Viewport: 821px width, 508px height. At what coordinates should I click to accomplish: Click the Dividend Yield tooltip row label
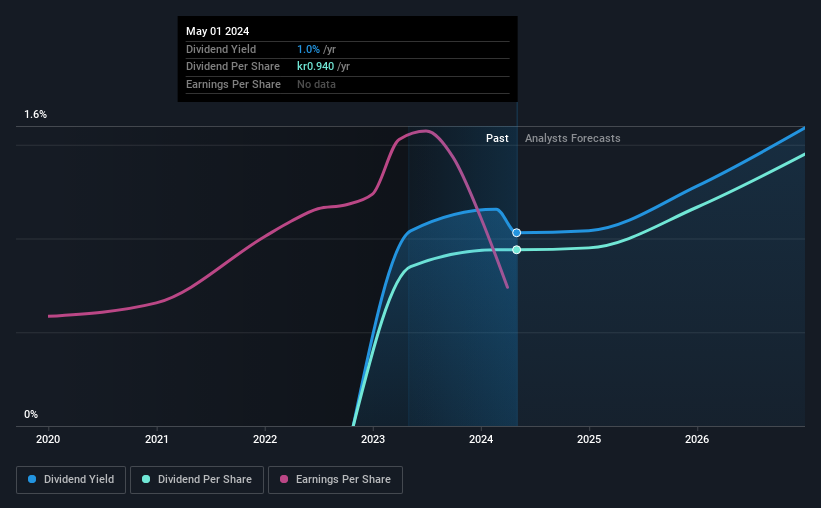click(221, 49)
